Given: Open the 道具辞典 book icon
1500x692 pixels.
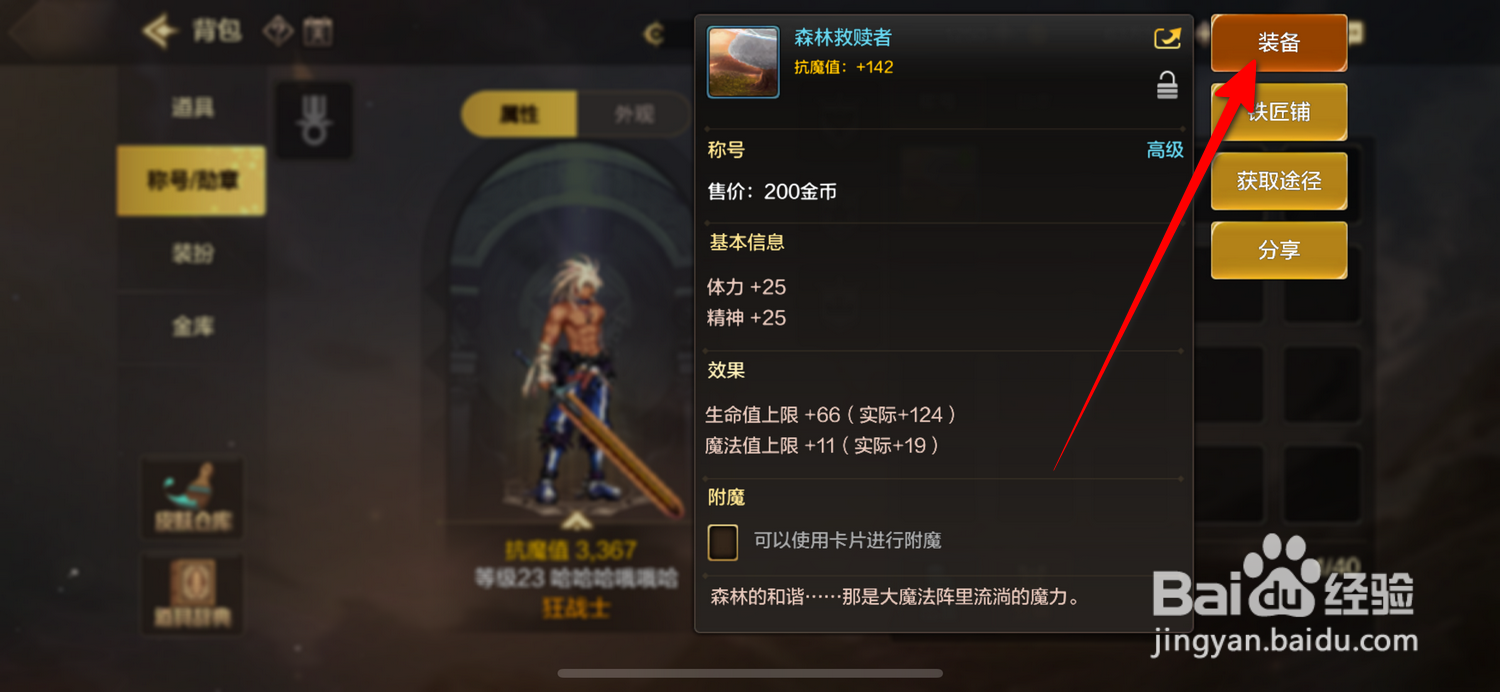Looking at the screenshot, I should [192, 592].
